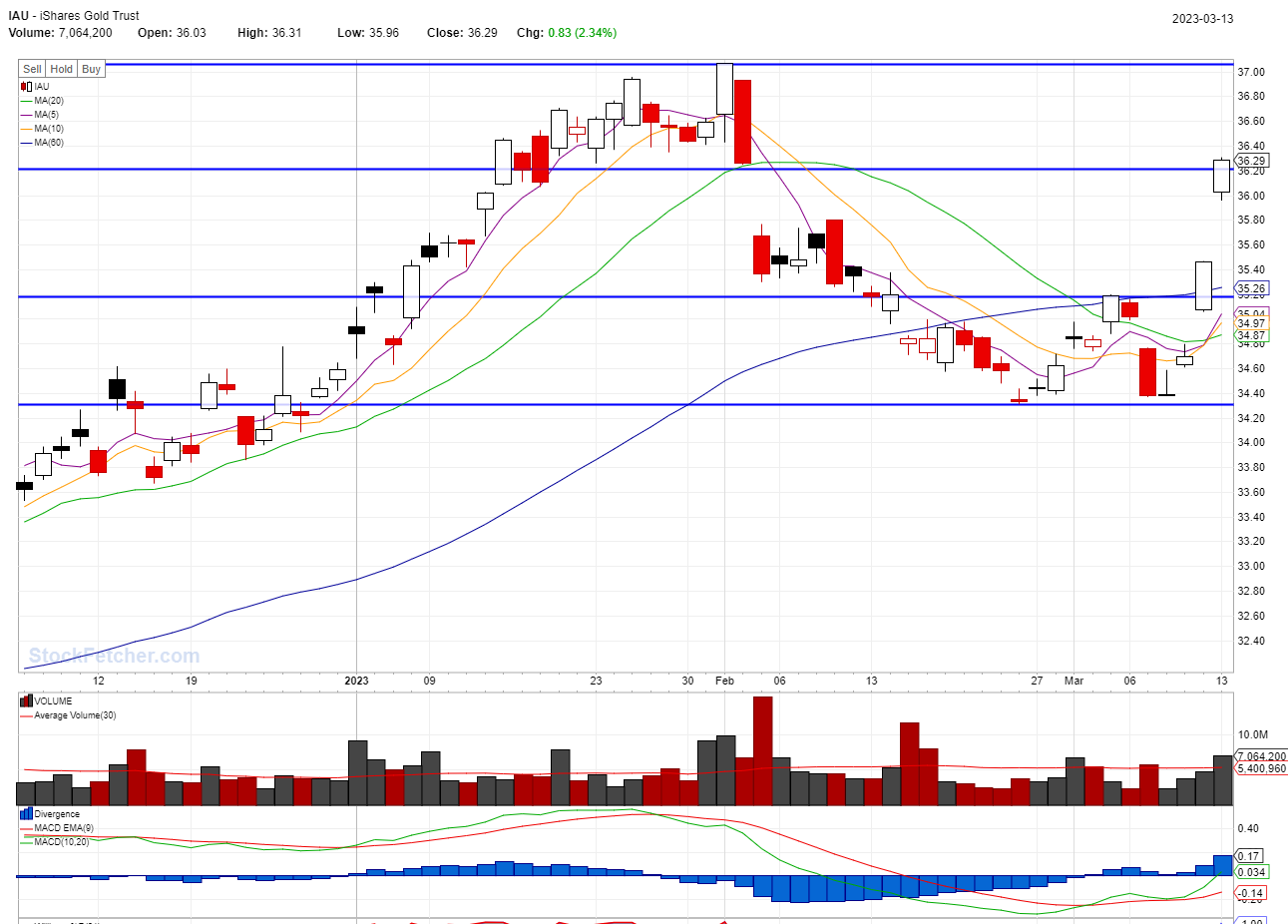Click the 10.0M volume axis label
The image size is (1288, 924).
click(1253, 734)
